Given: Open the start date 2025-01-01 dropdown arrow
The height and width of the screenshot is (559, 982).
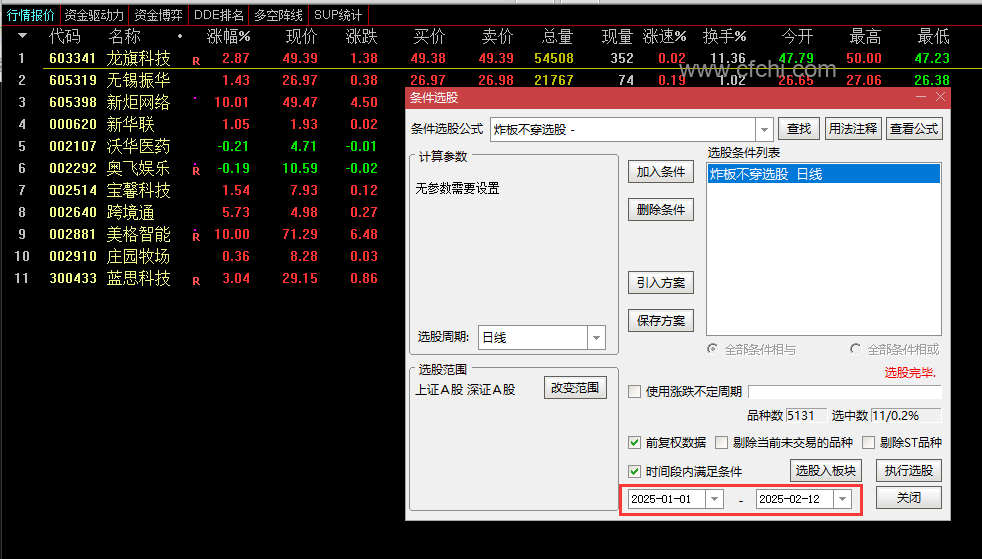Looking at the screenshot, I should (x=714, y=499).
